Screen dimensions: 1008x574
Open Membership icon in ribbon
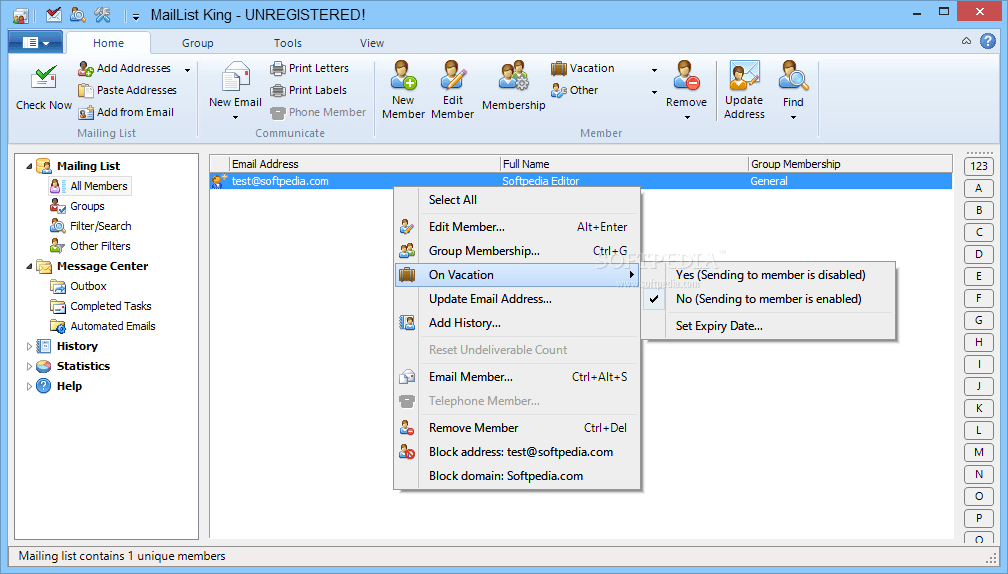(514, 76)
